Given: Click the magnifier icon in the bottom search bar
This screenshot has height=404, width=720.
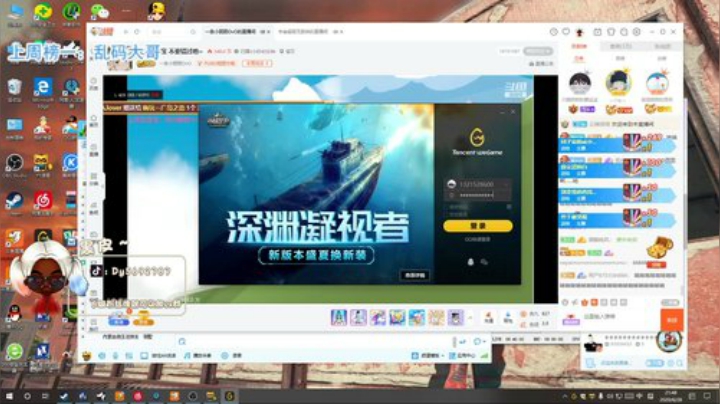Looking at the screenshot, I should pos(182,342).
